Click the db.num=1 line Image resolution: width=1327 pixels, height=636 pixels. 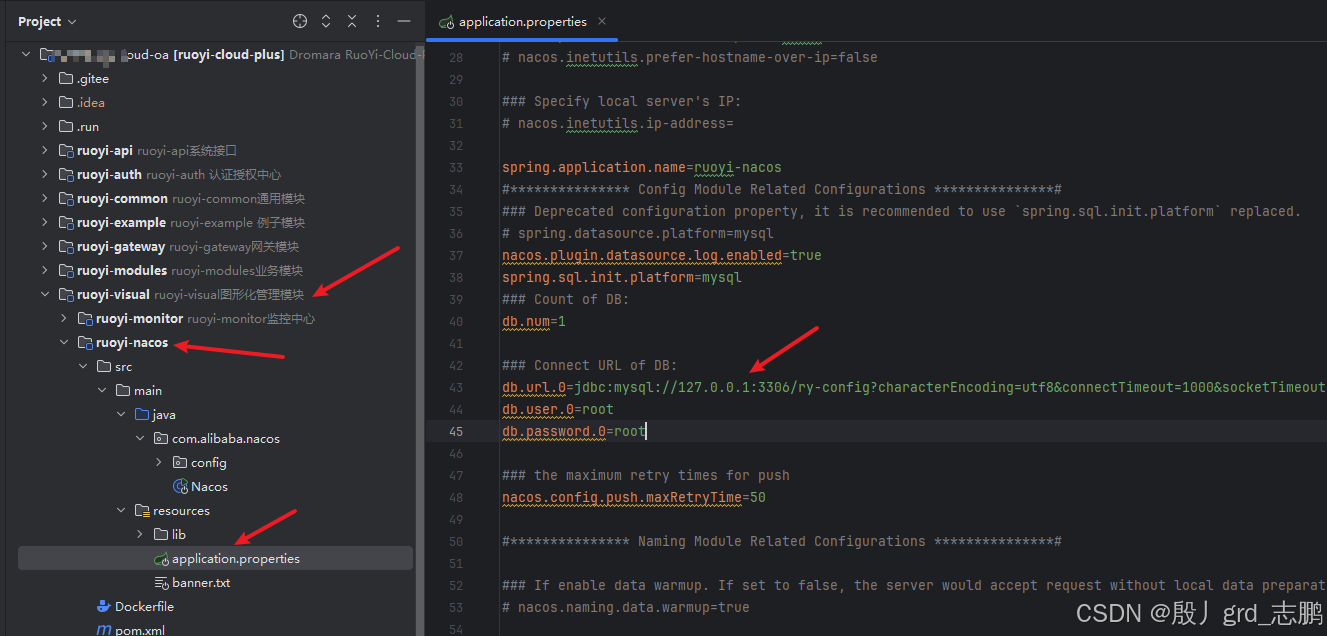[x=534, y=321]
